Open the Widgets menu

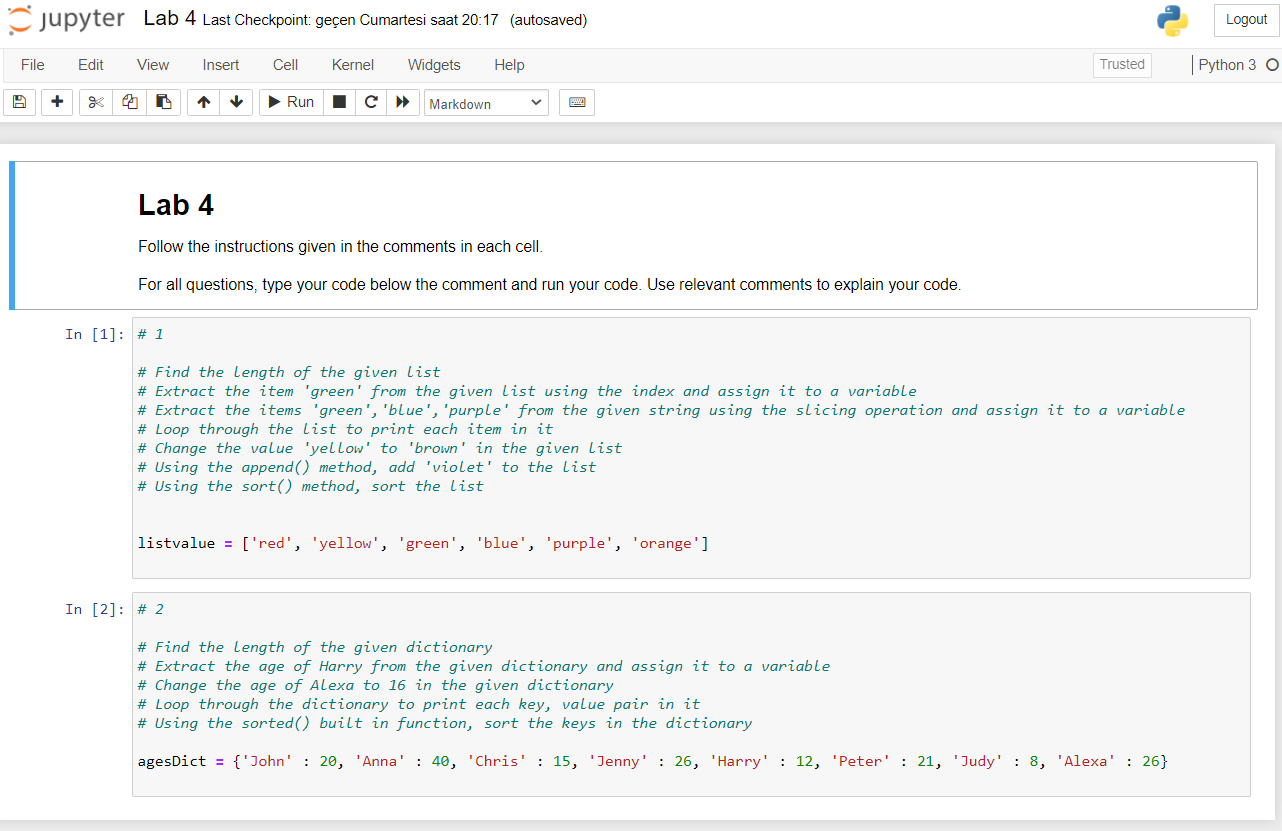point(433,64)
